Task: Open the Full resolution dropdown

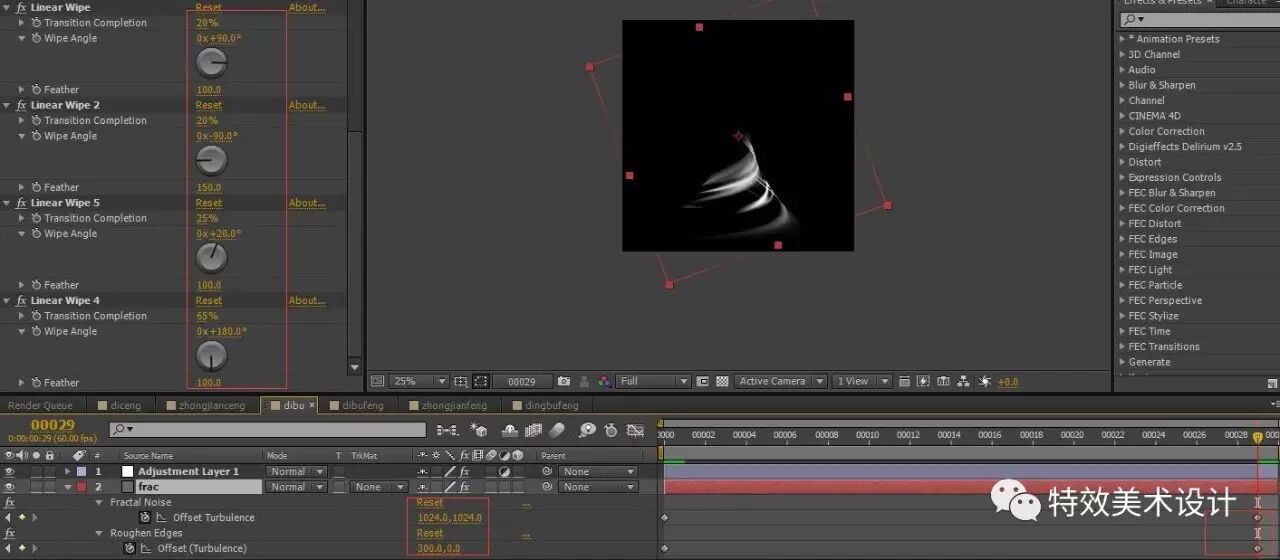Action: [654, 381]
